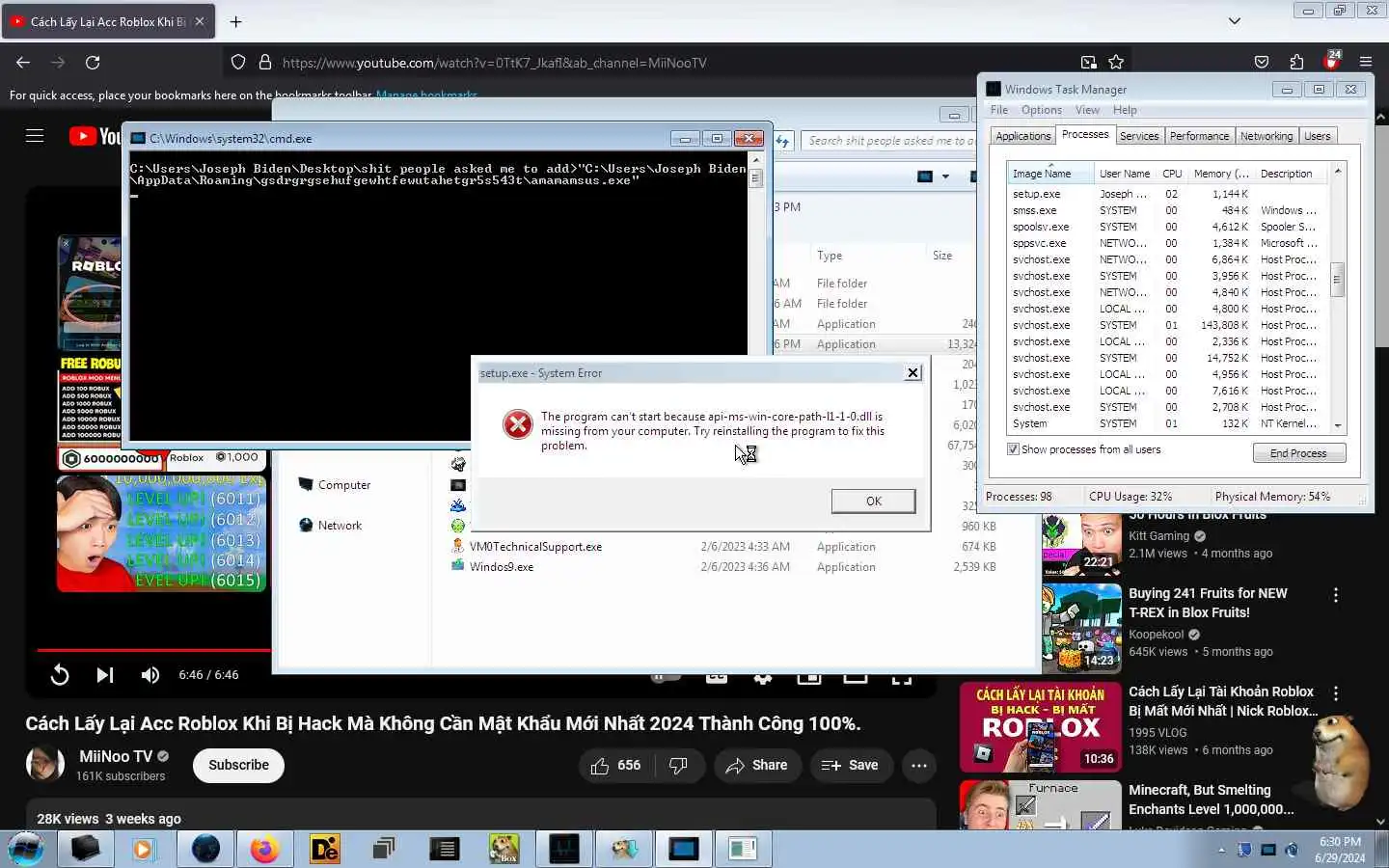Toggle Show processes from all users

click(x=1013, y=449)
